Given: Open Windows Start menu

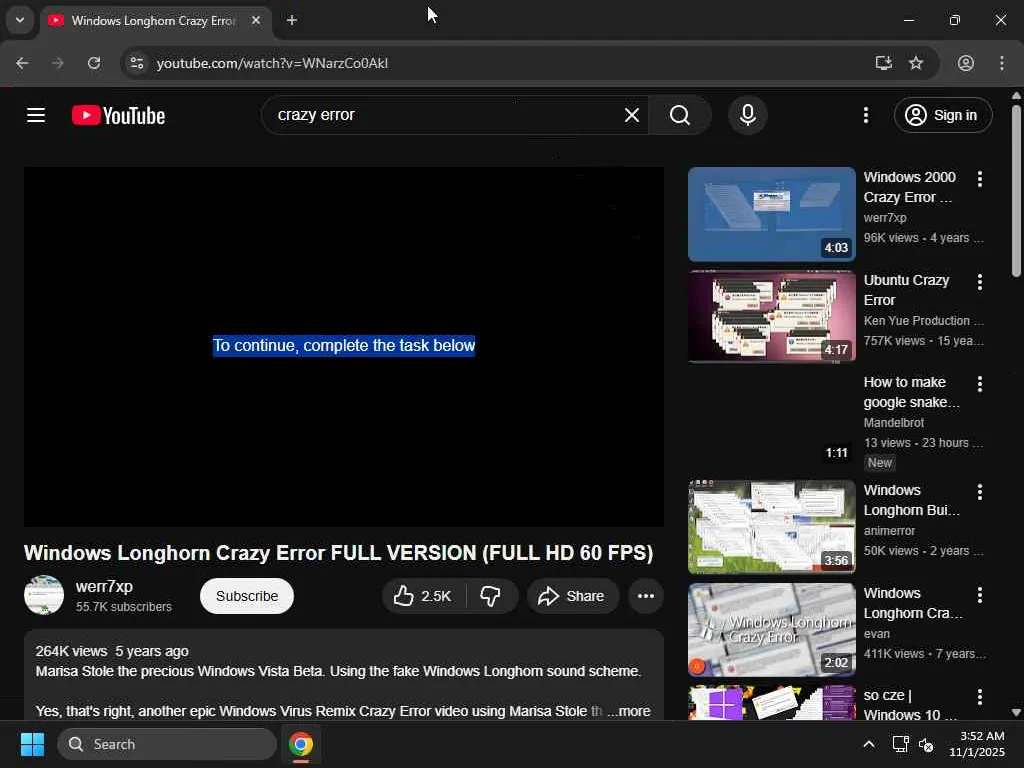Looking at the screenshot, I should click(32, 744).
